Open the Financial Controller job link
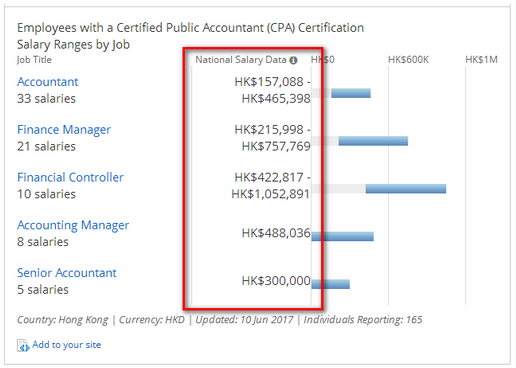Viewport: 516px width, 368px height. pyautogui.click(x=70, y=177)
